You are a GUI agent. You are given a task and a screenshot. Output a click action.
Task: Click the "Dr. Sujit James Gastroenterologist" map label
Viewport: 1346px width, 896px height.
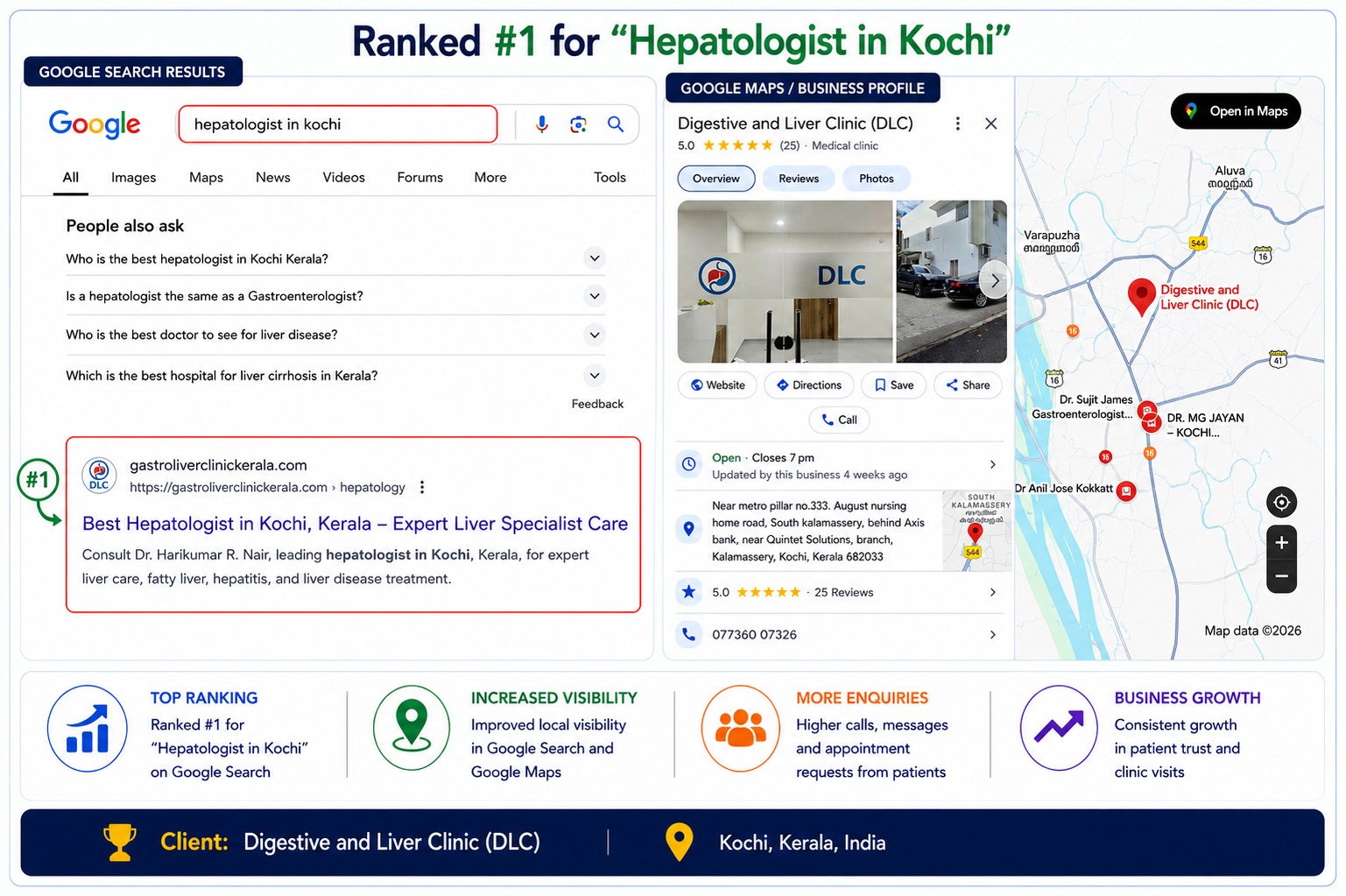click(x=1082, y=407)
